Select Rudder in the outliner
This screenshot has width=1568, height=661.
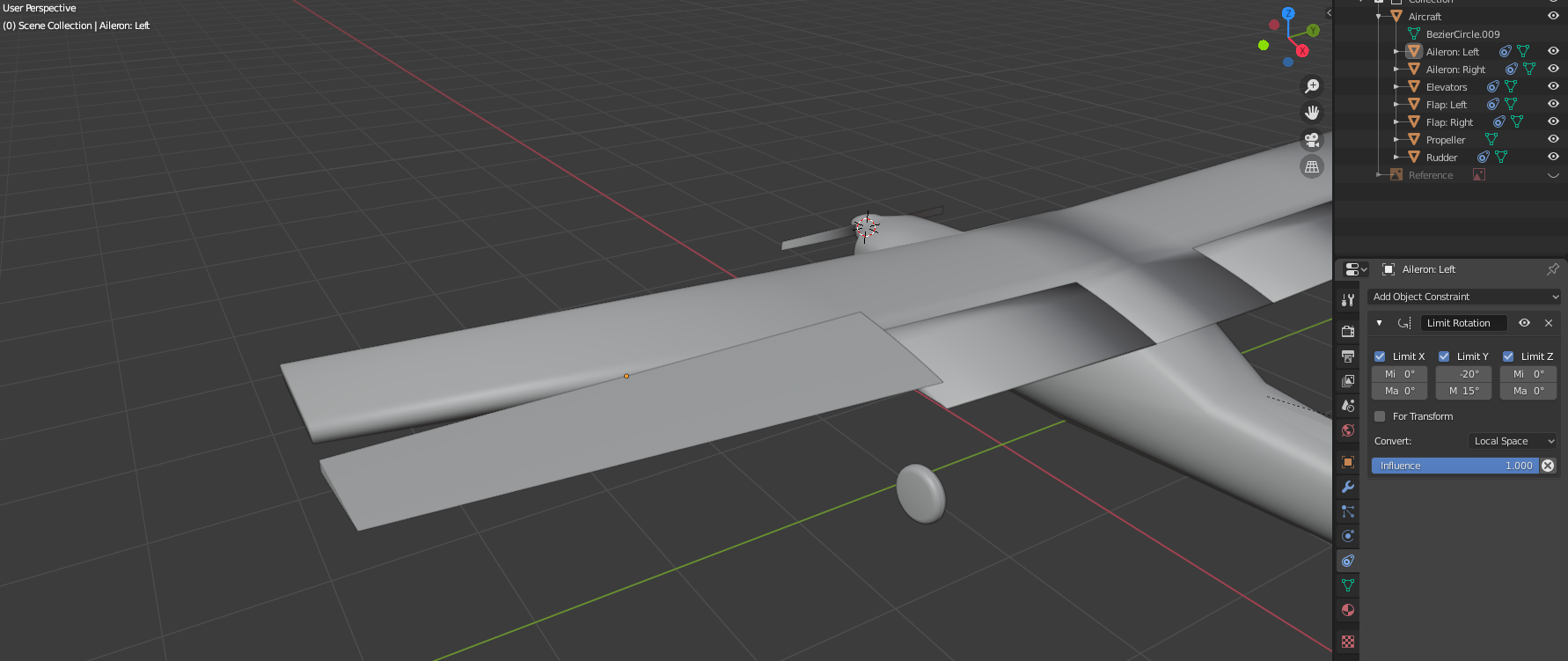1441,158
